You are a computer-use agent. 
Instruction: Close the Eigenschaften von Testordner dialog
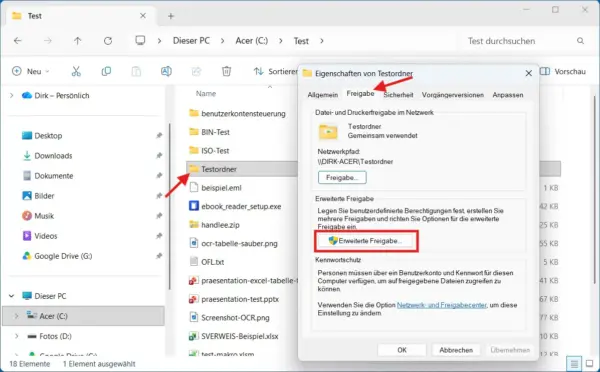(528, 73)
